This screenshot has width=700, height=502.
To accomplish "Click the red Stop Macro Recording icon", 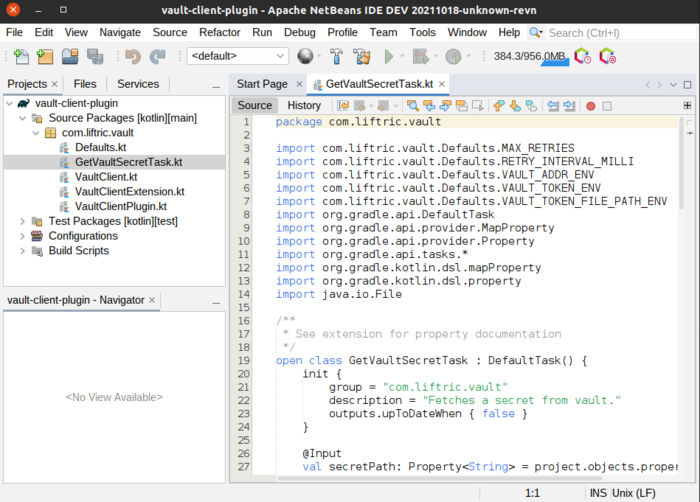I will [590, 105].
